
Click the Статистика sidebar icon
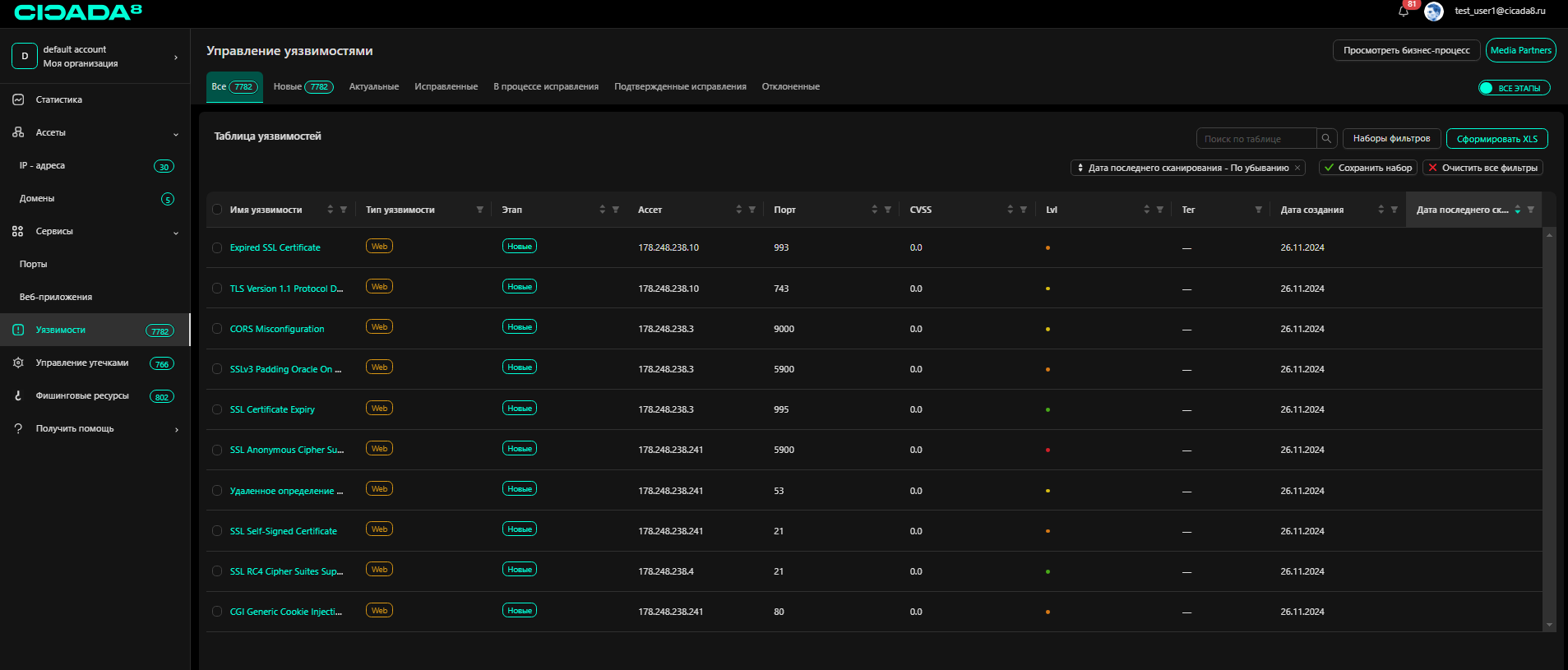[x=18, y=99]
